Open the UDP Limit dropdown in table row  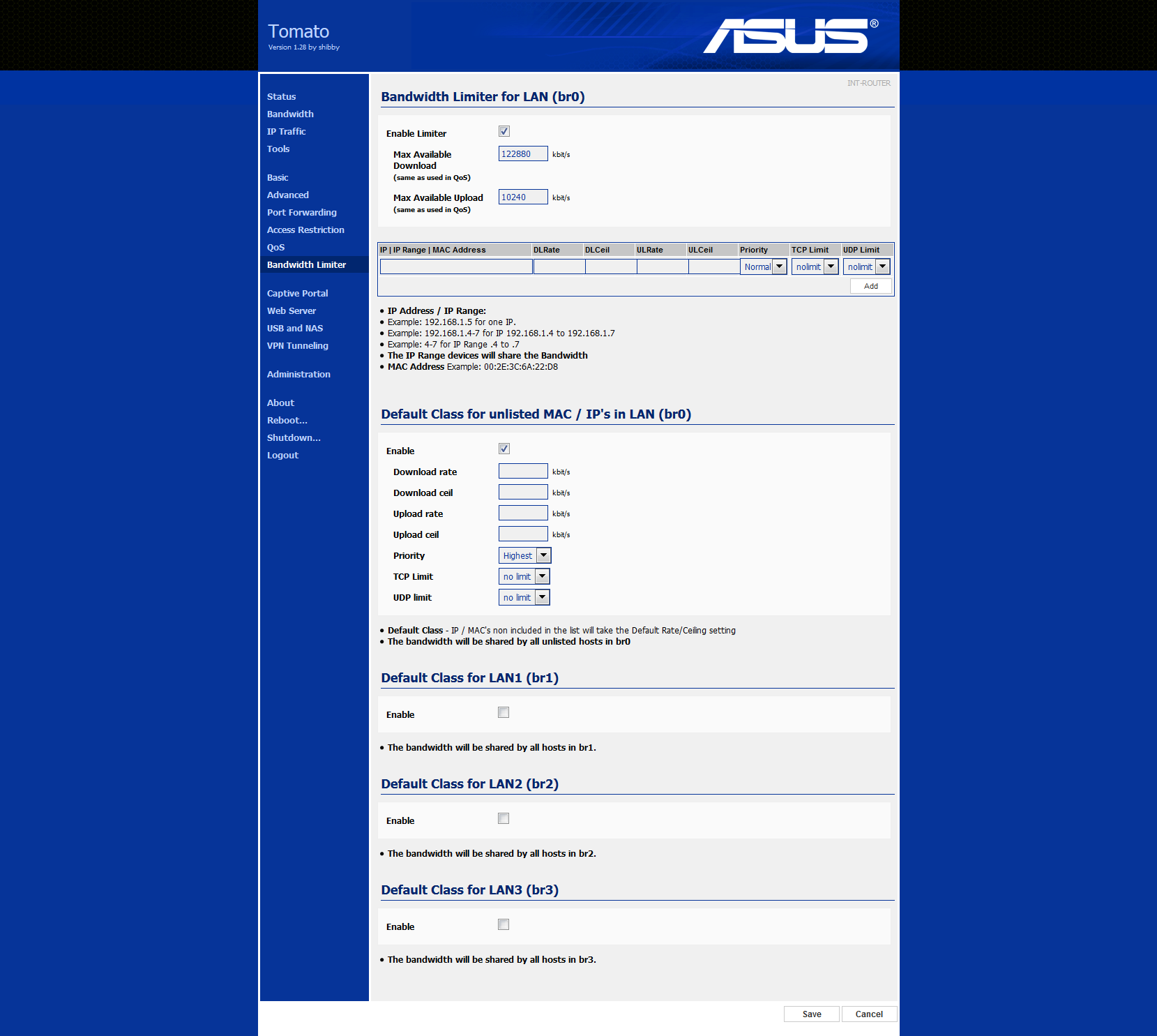click(x=866, y=266)
